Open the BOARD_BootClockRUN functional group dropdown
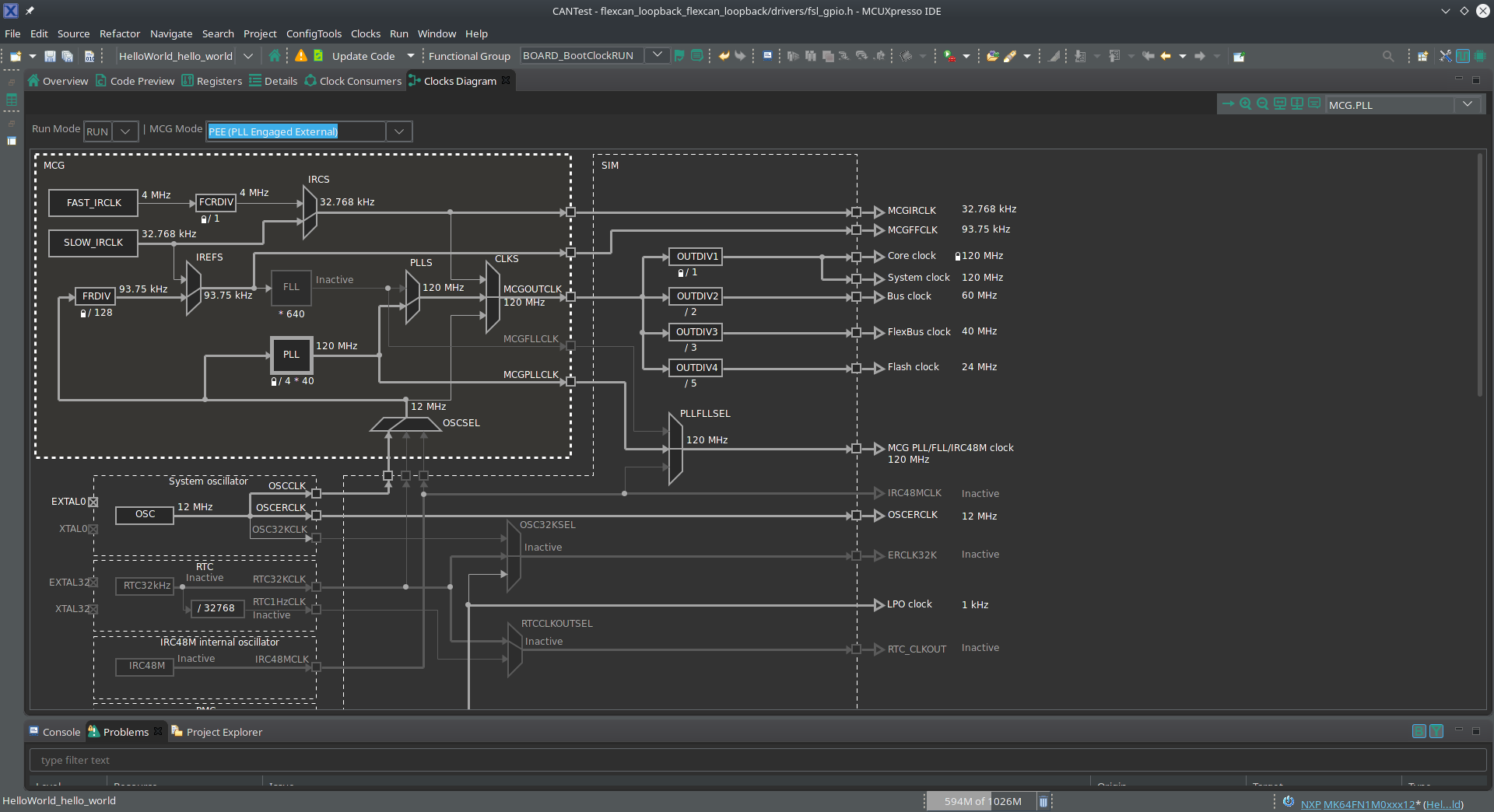The height and width of the screenshot is (812, 1494). tap(658, 55)
